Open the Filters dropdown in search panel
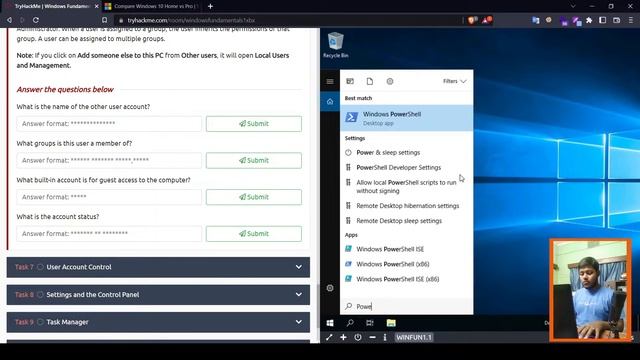This screenshot has width=640, height=360. pos(454,81)
